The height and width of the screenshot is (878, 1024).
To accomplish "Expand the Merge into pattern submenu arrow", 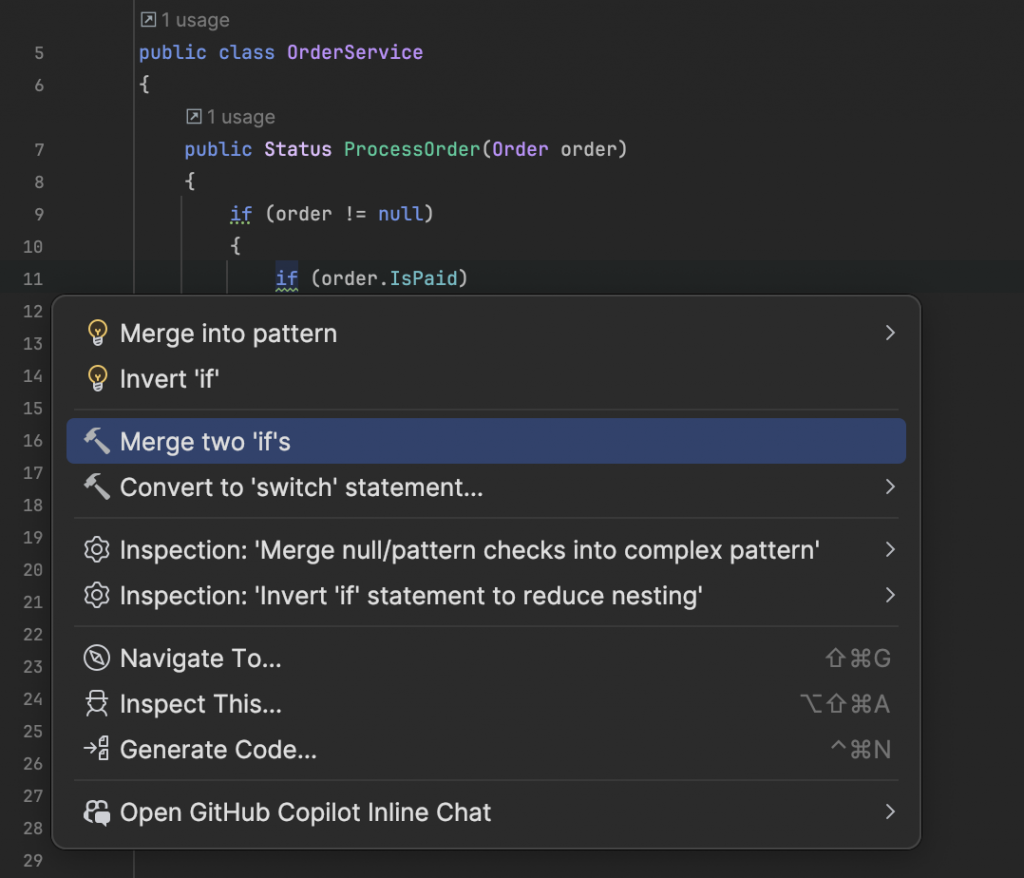I will click(890, 333).
